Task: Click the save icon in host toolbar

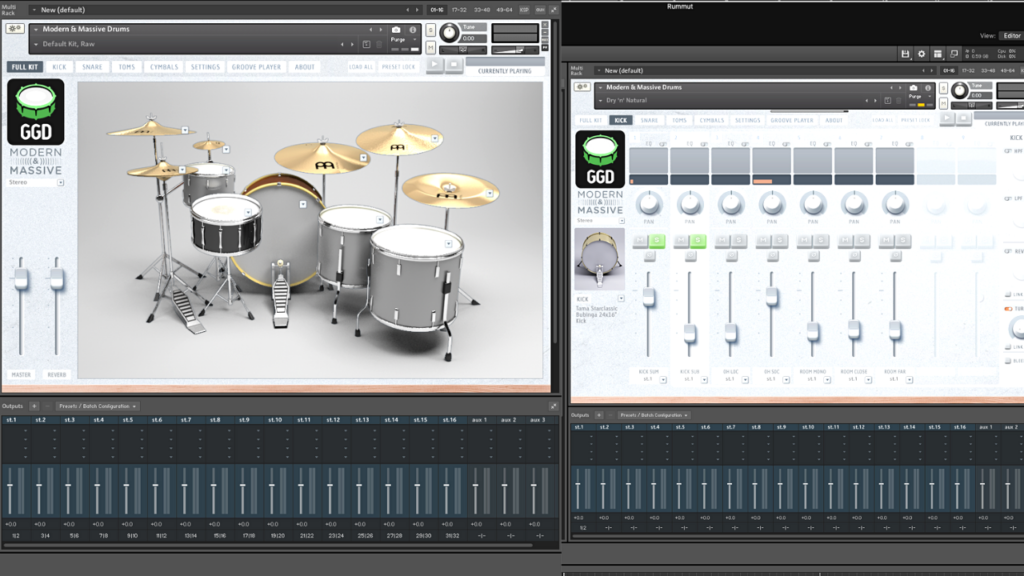Action: (x=905, y=54)
